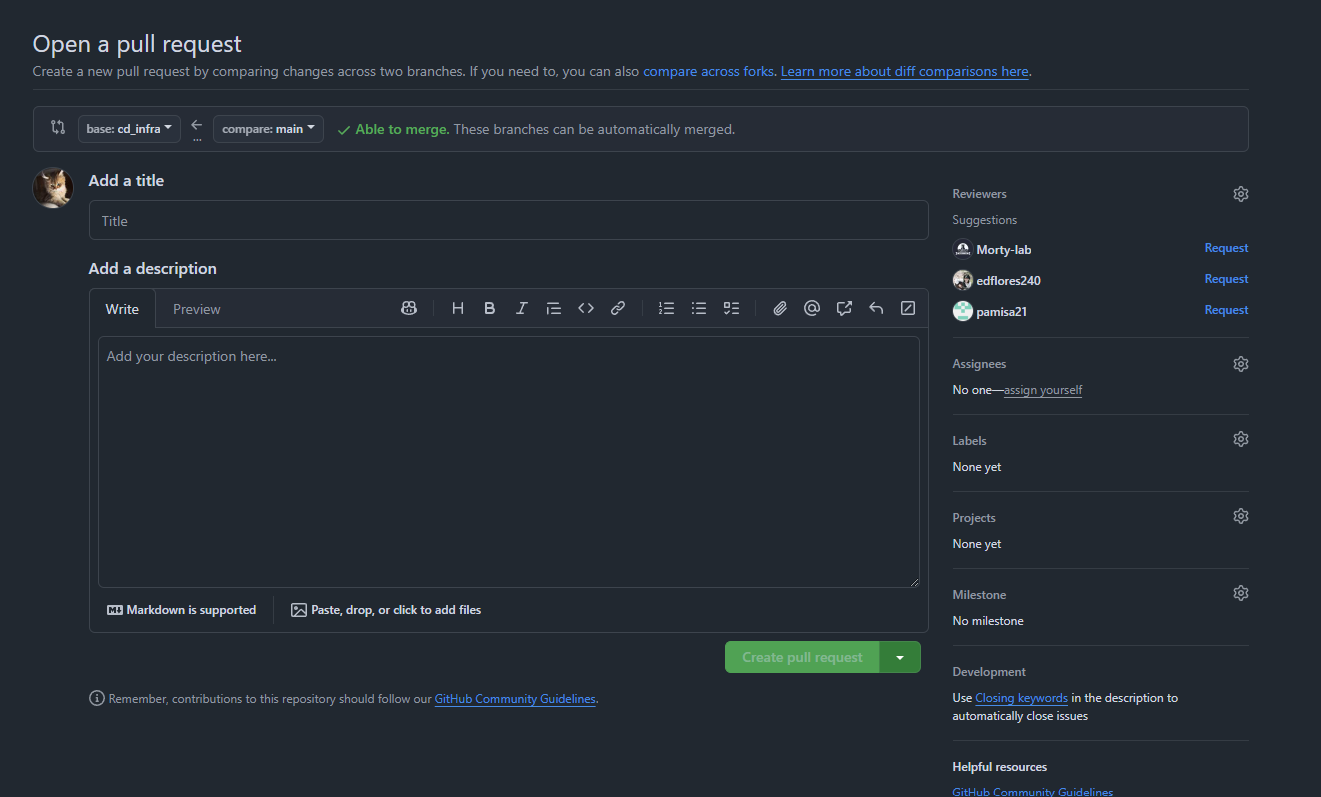The height and width of the screenshot is (797, 1321).
Task: Open the Labels gear settings
Action: (x=1241, y=439)
